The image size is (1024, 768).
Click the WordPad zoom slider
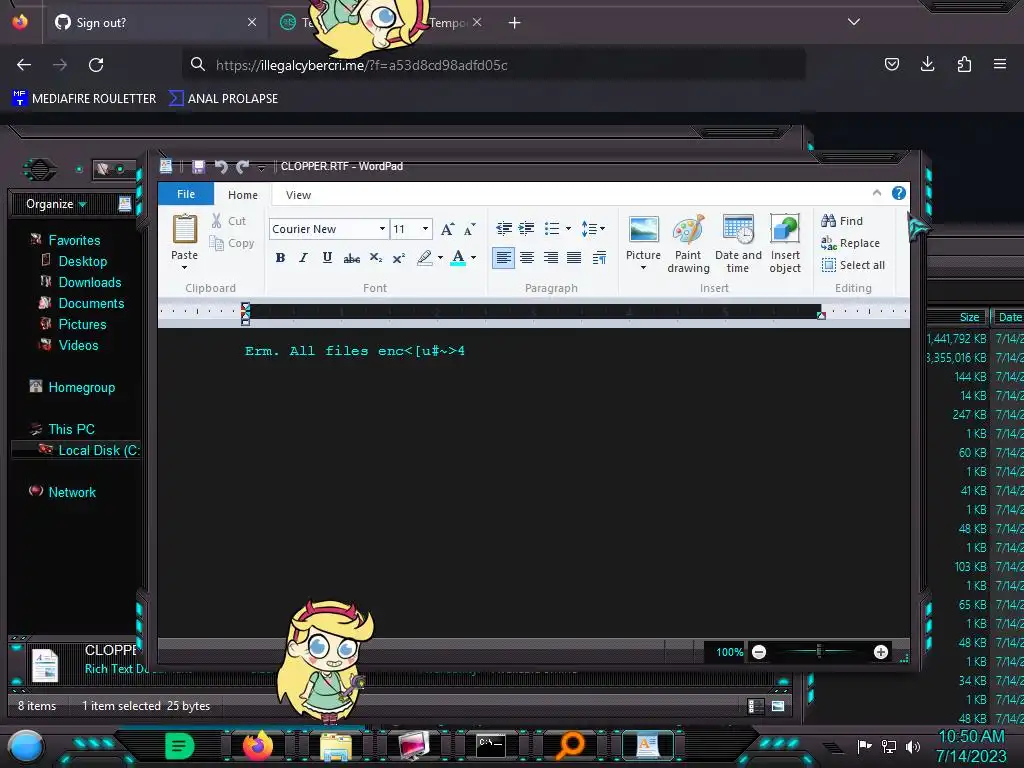(819, 651)
